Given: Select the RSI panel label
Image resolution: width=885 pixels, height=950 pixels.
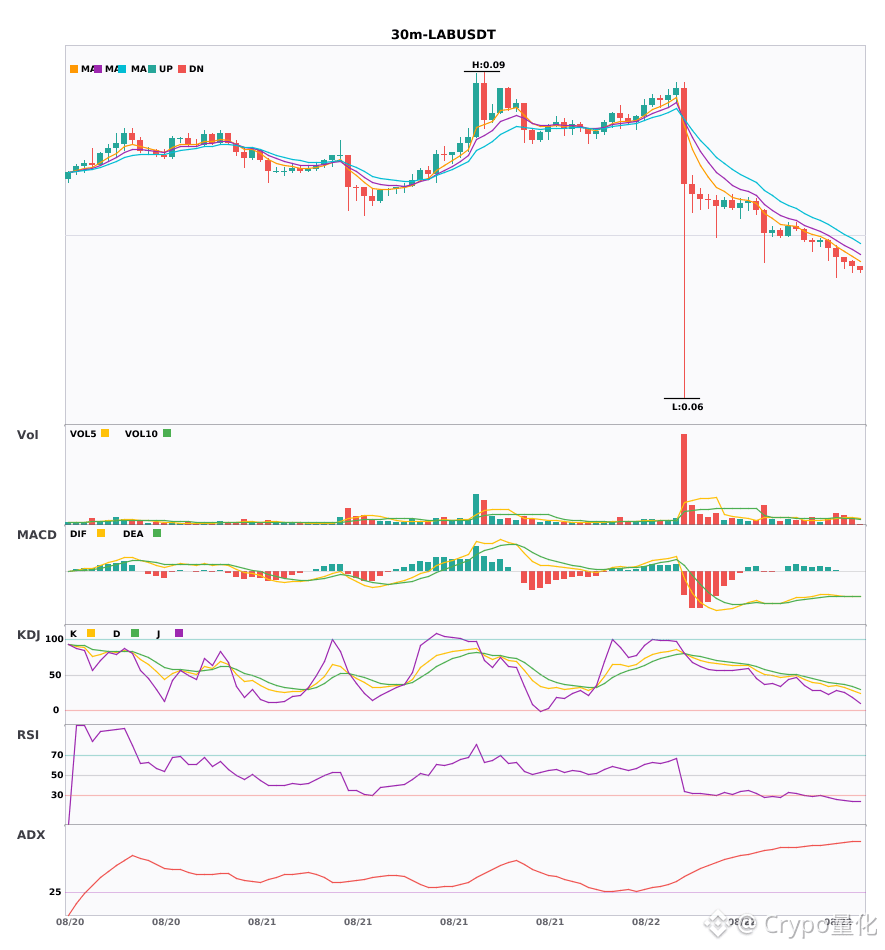Looking at the screenshot, I should coord(28,735).
